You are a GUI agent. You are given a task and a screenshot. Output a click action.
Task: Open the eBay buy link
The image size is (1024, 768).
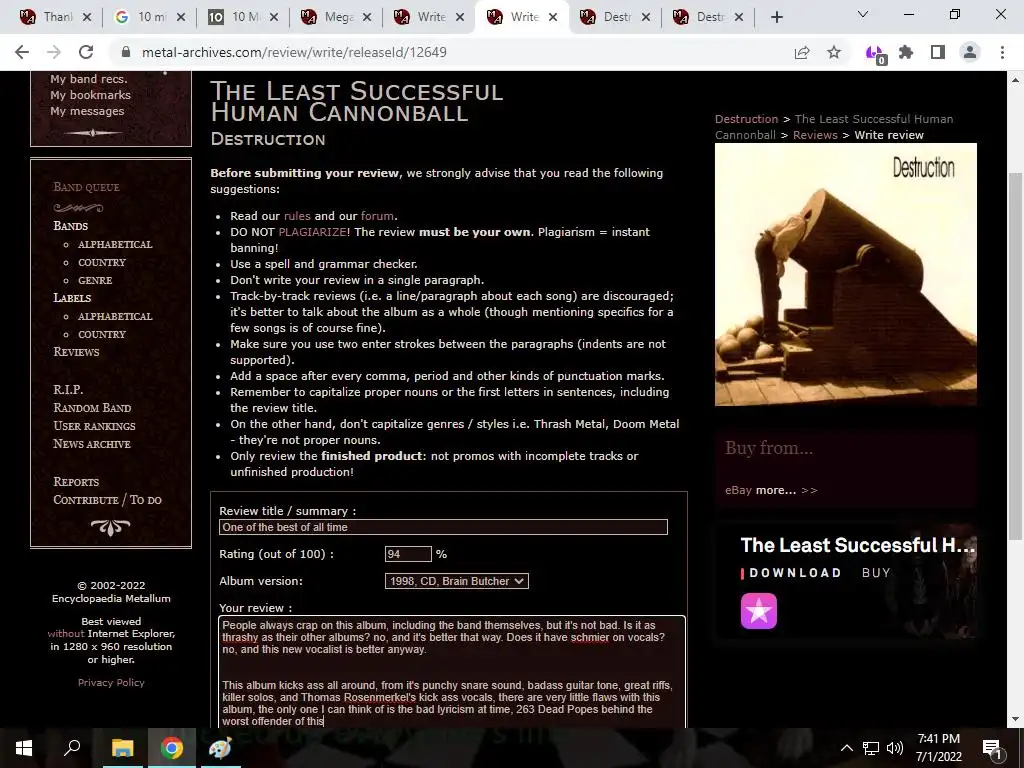[x=738, y=490]
